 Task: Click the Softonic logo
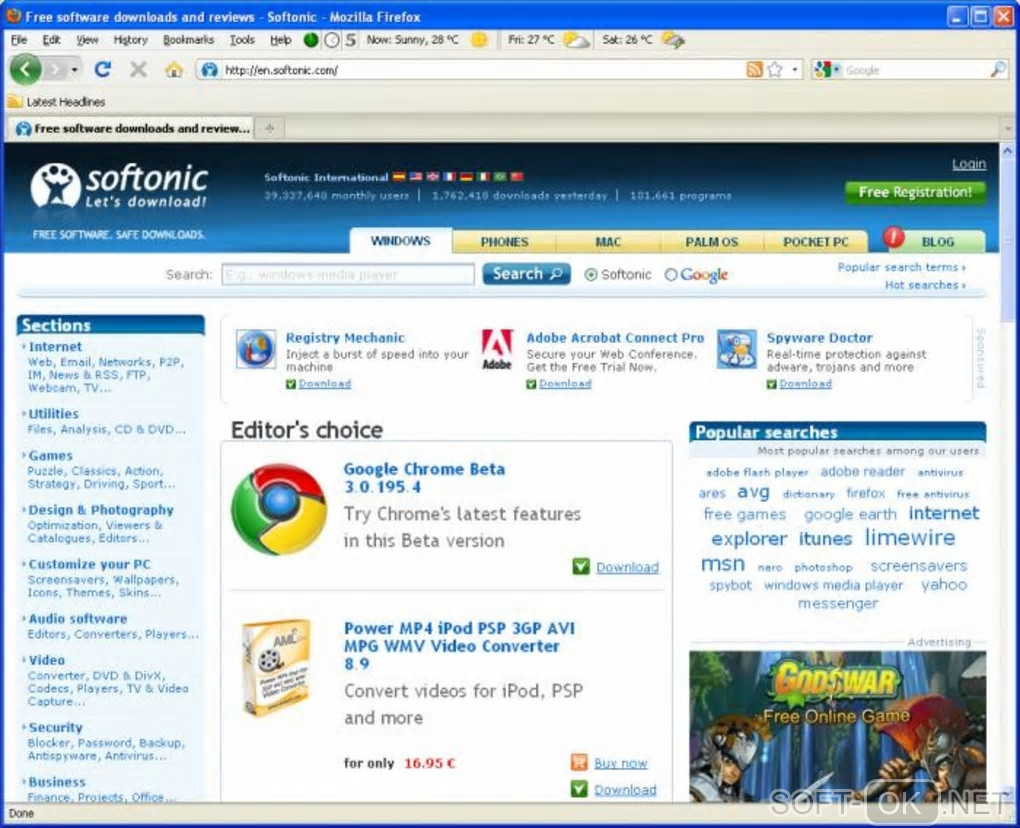pyautogui.click(x=119, y=186)
